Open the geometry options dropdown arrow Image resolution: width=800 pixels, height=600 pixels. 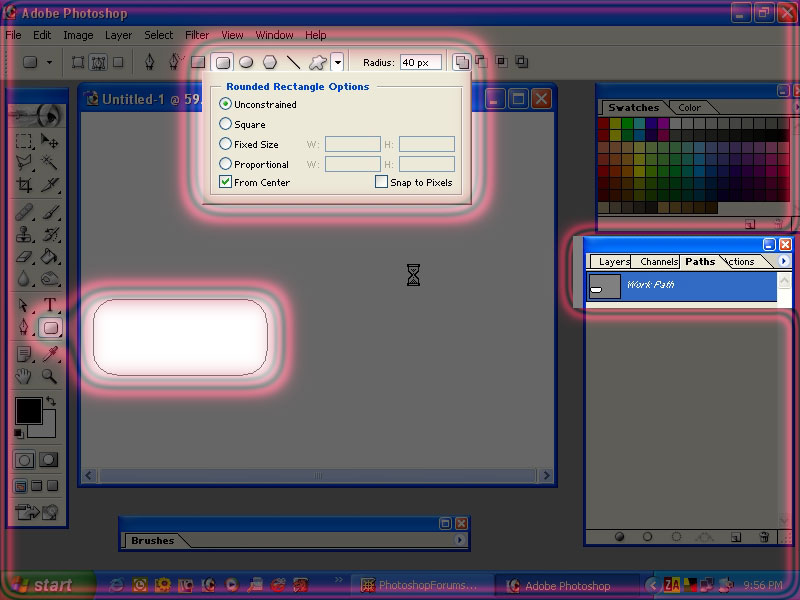tap(338, 62)
